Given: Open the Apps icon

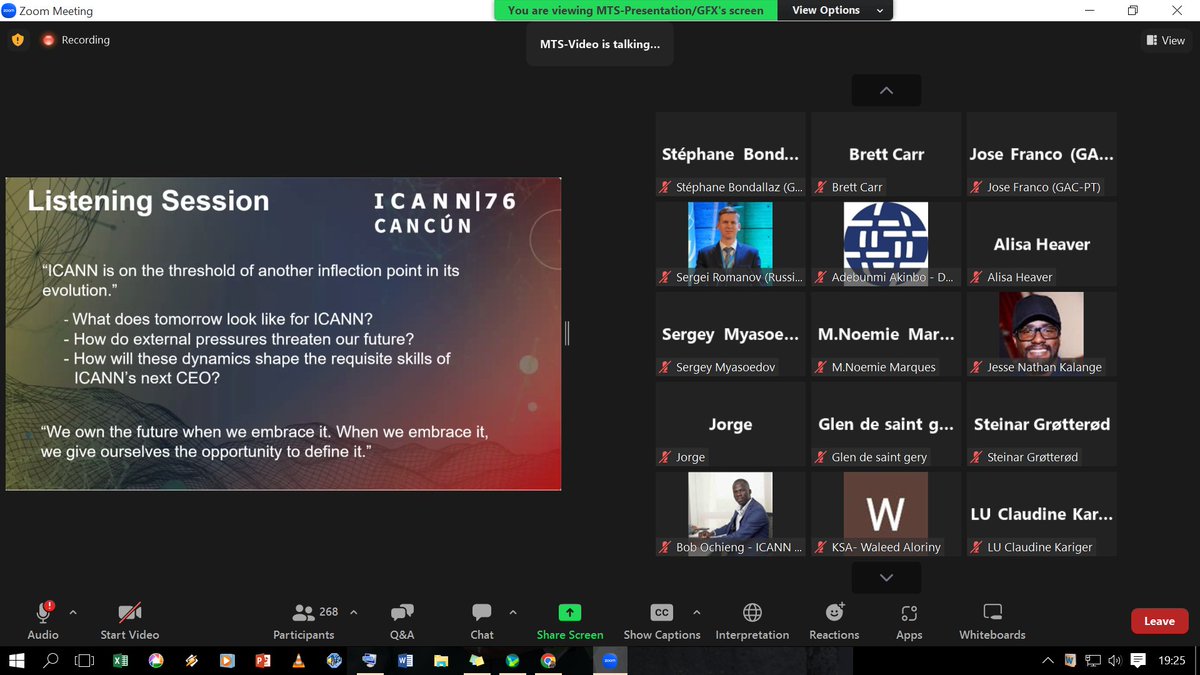Looking at the screenshot, I should [909, 612].
